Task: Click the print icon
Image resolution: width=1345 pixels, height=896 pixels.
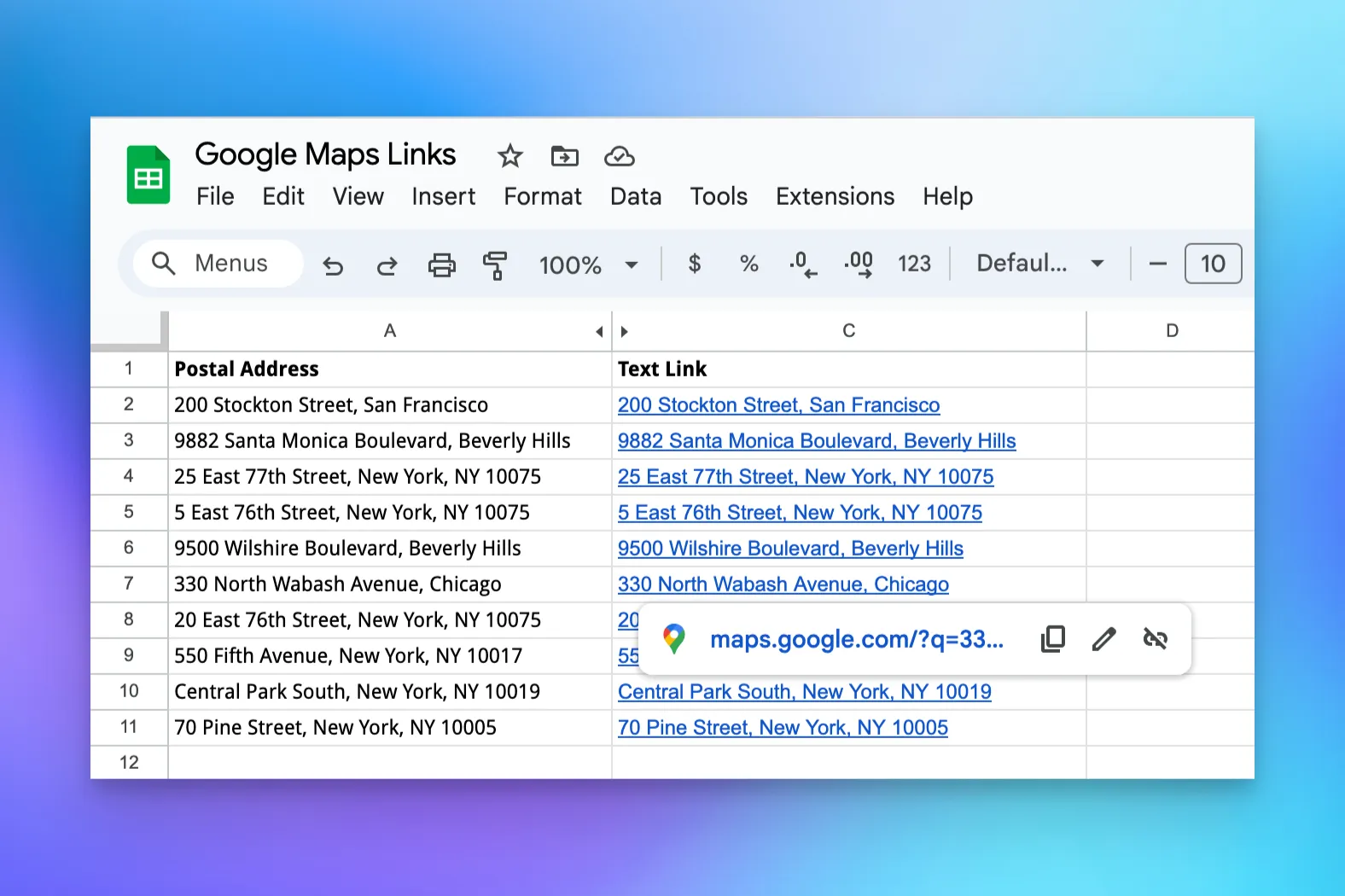Action: pyautogui.click(x=441, y=265)
